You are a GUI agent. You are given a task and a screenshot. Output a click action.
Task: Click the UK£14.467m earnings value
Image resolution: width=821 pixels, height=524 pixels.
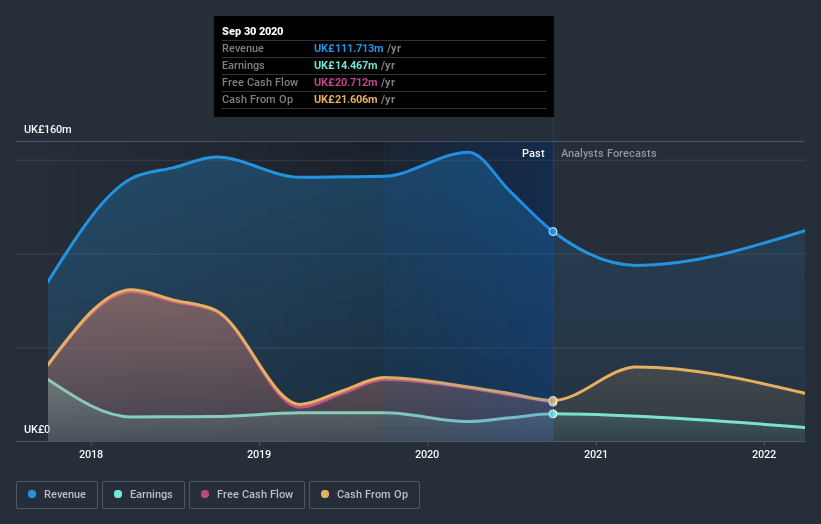point(346,65)
